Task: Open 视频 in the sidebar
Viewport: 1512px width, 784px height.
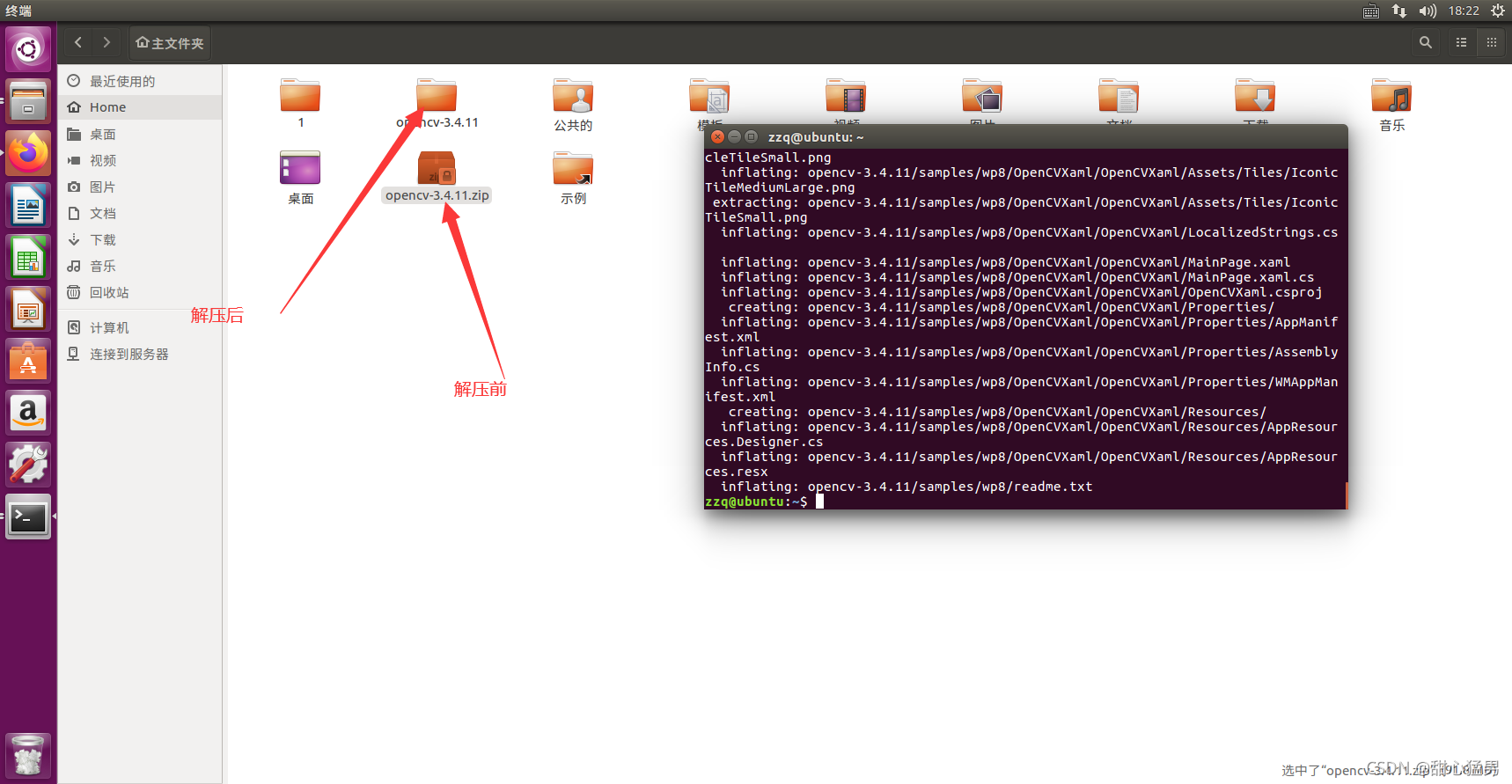Action: coord(140,160)
